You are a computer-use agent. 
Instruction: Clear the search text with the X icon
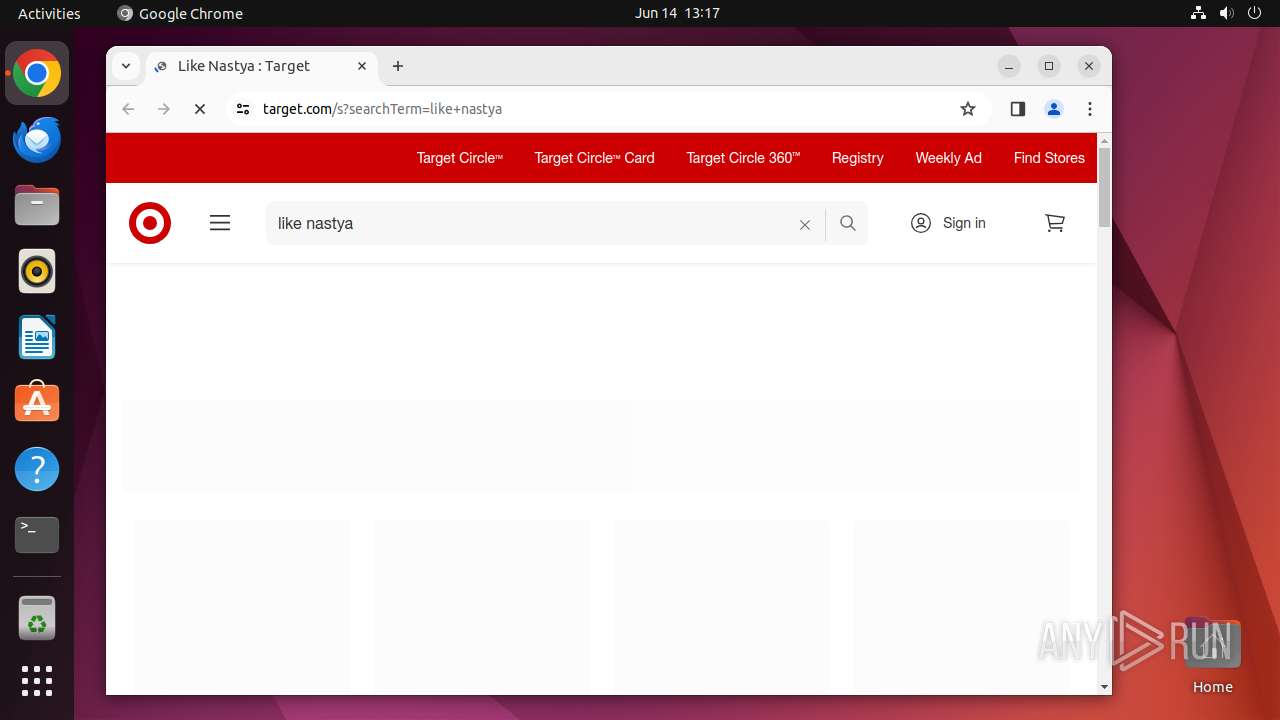click(805, 224)
